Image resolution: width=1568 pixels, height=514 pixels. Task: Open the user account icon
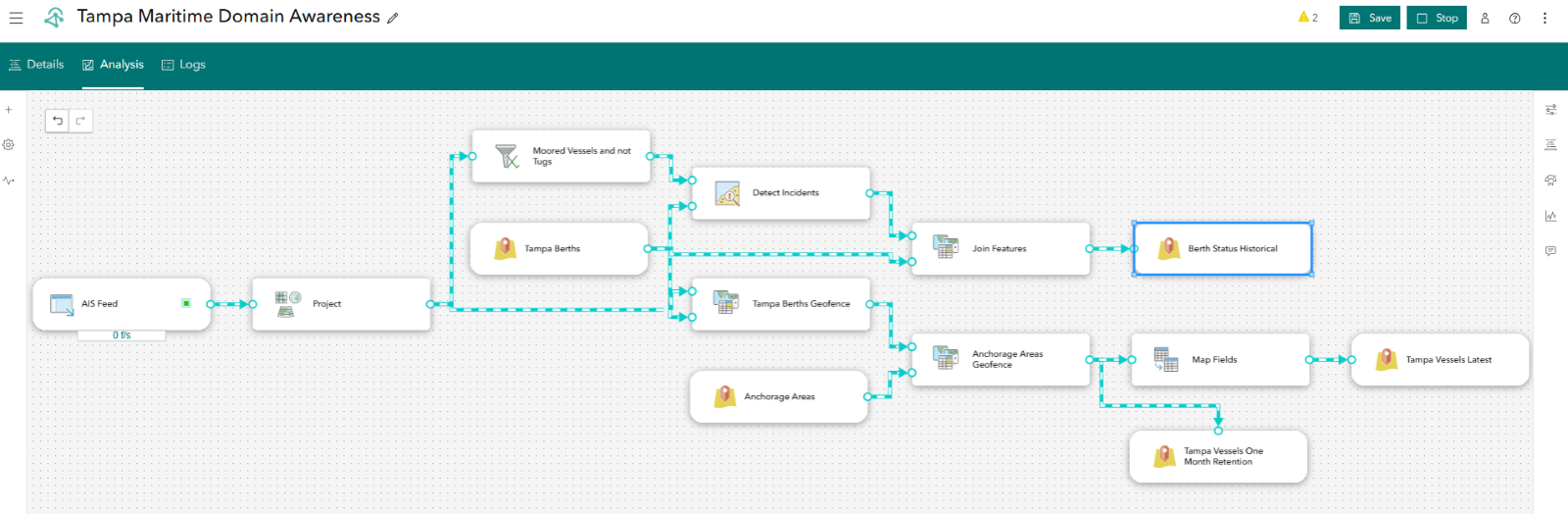pyautogui.click(x=1485, y=18)
